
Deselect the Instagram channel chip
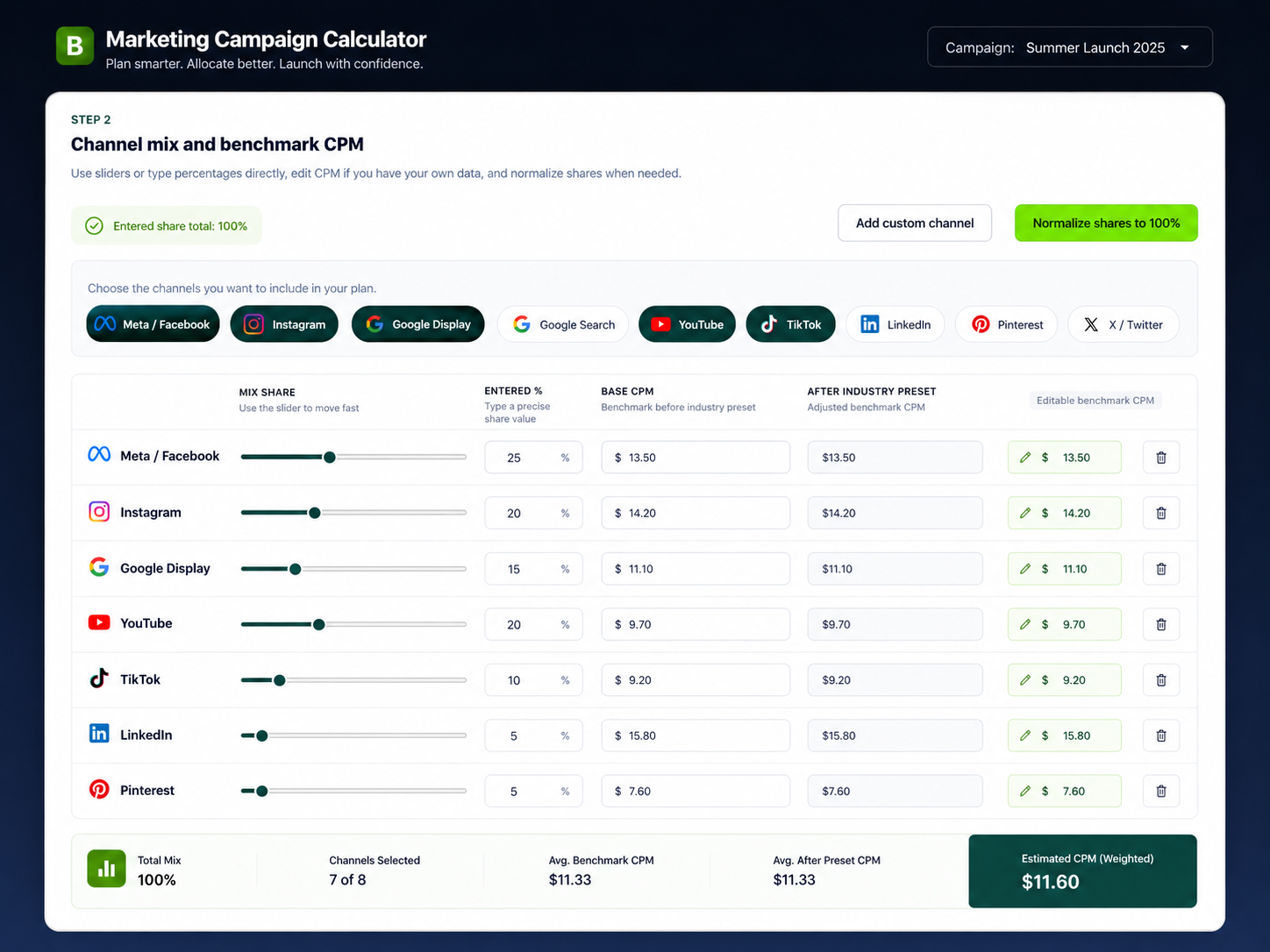284,324
